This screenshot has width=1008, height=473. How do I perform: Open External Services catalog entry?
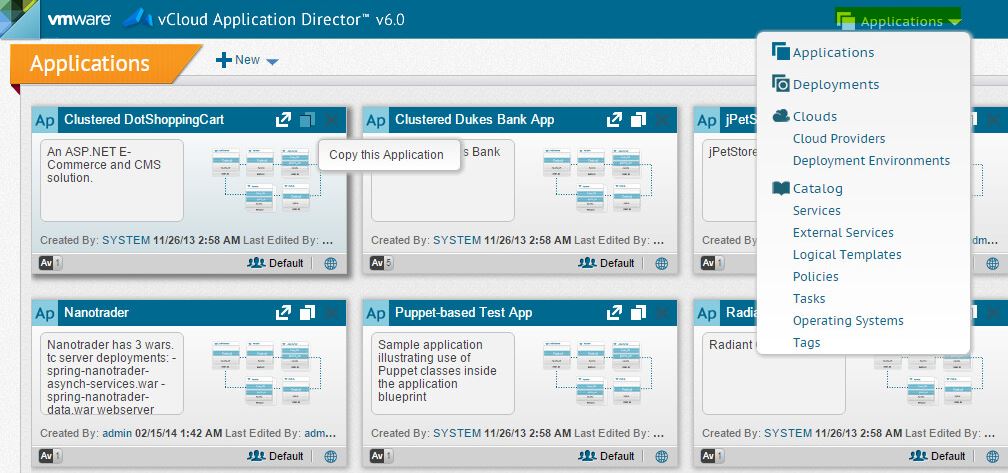(x=843, y=233)
